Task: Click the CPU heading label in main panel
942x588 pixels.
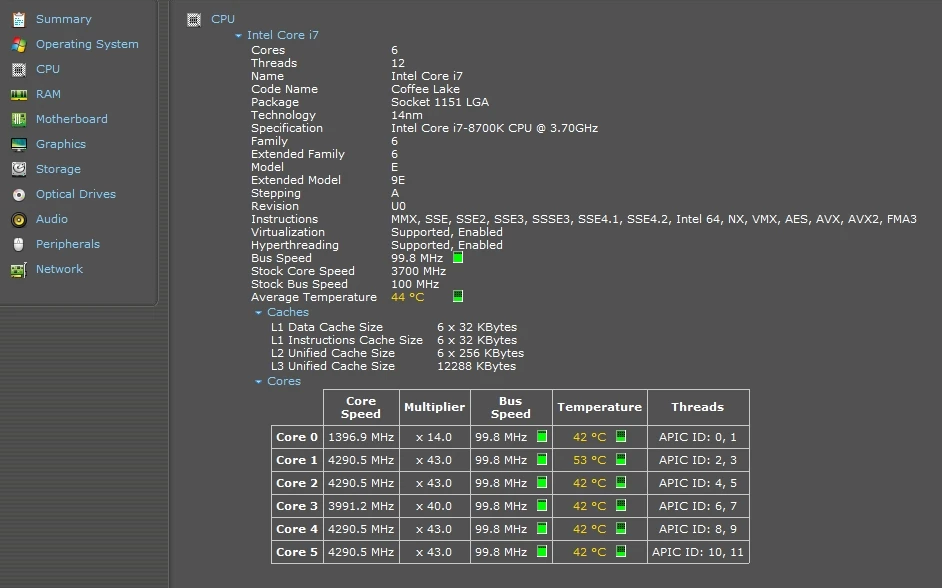Action: tap(223, 19)
